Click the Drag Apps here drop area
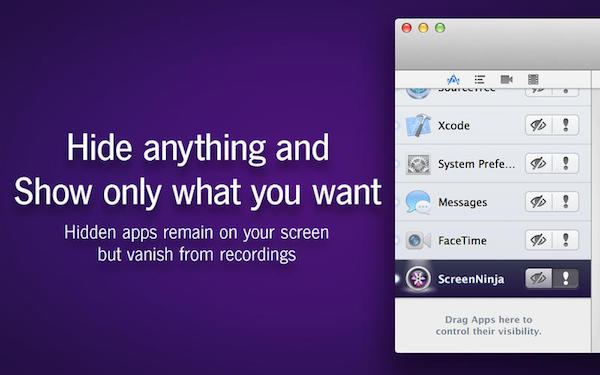600x375 pixels. (x=492, y=325)
